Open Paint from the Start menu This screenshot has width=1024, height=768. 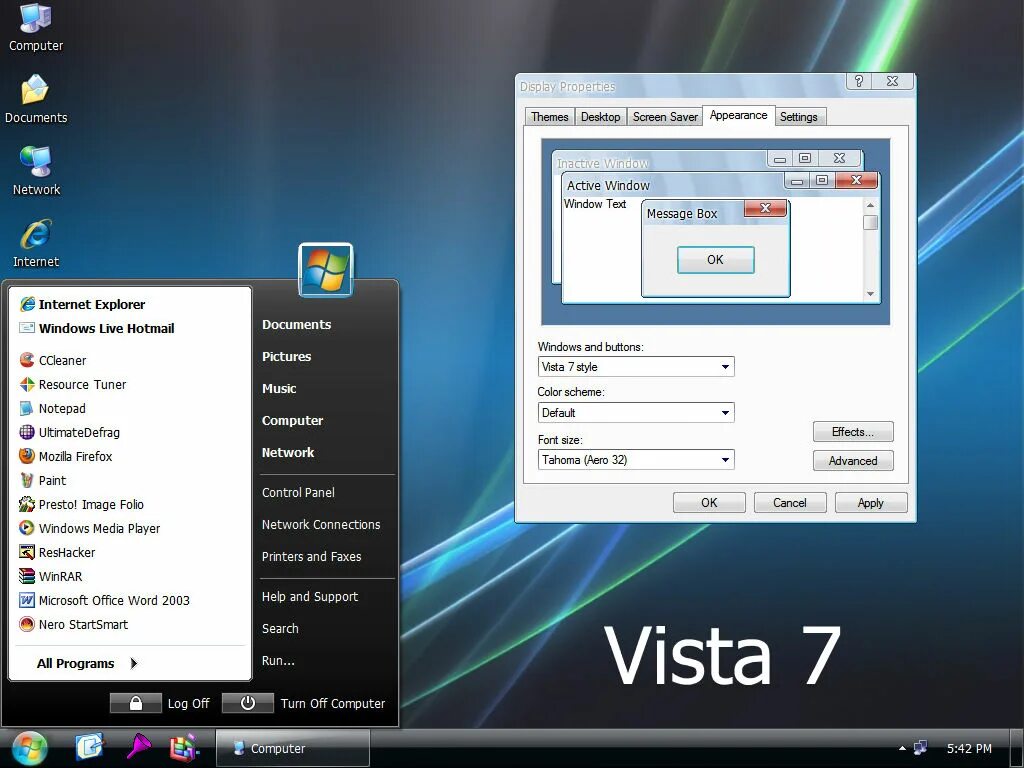tap(42, 481)
